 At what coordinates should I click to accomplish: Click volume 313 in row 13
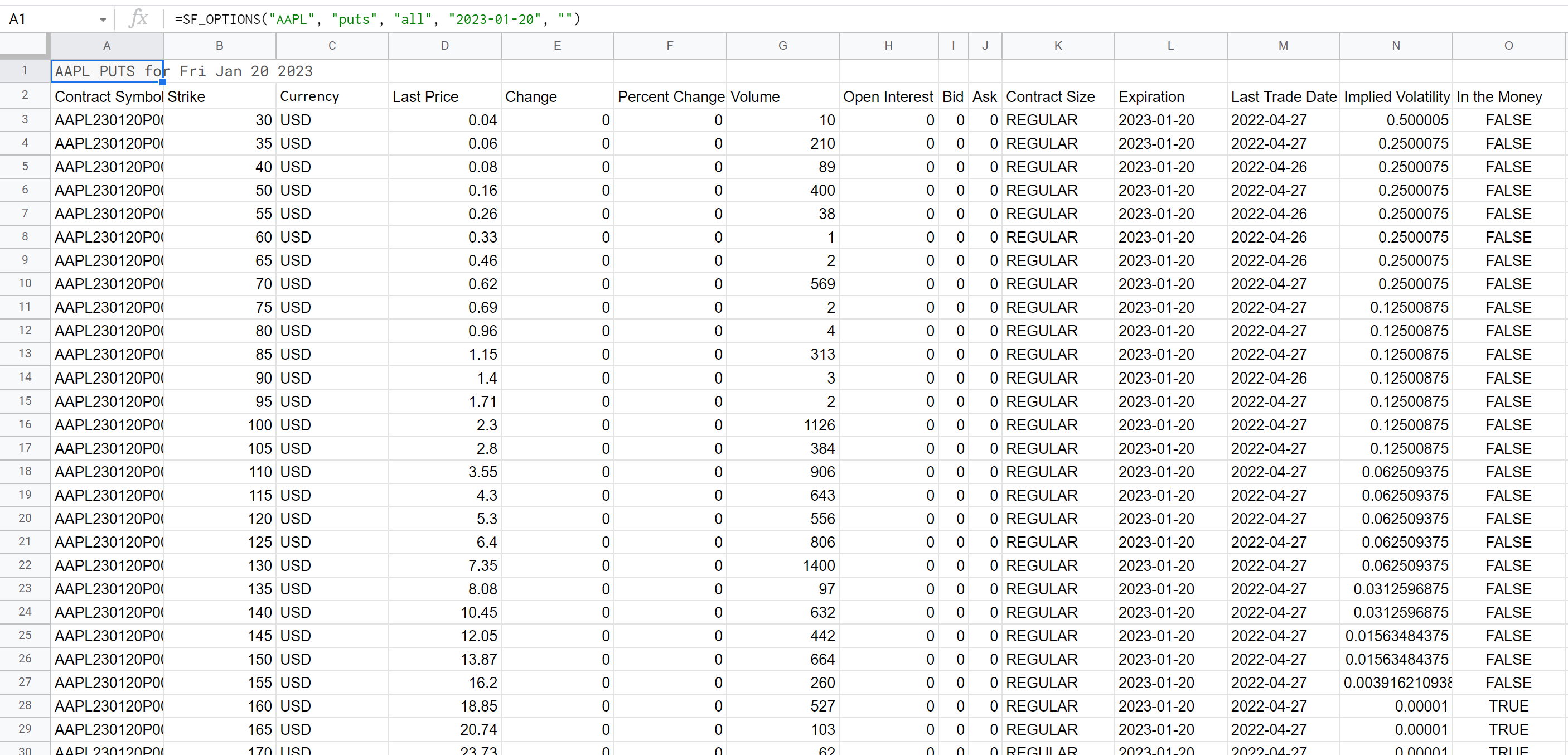(x=782, y=354)
